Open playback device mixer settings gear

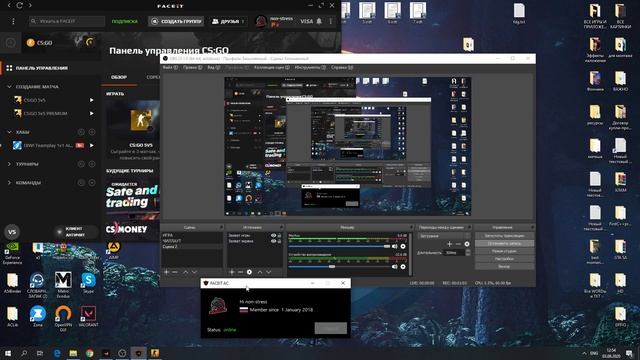(x=403, y=267)
